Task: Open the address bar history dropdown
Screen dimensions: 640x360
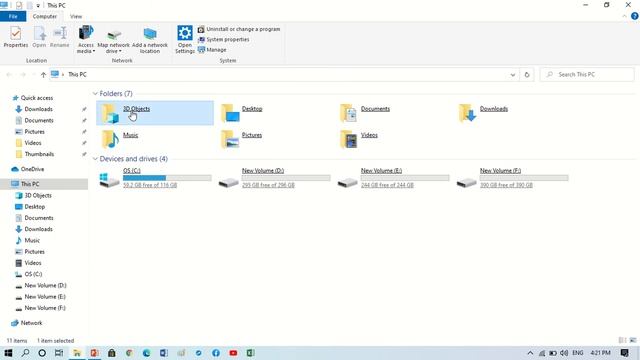Action: coord(513,75)
